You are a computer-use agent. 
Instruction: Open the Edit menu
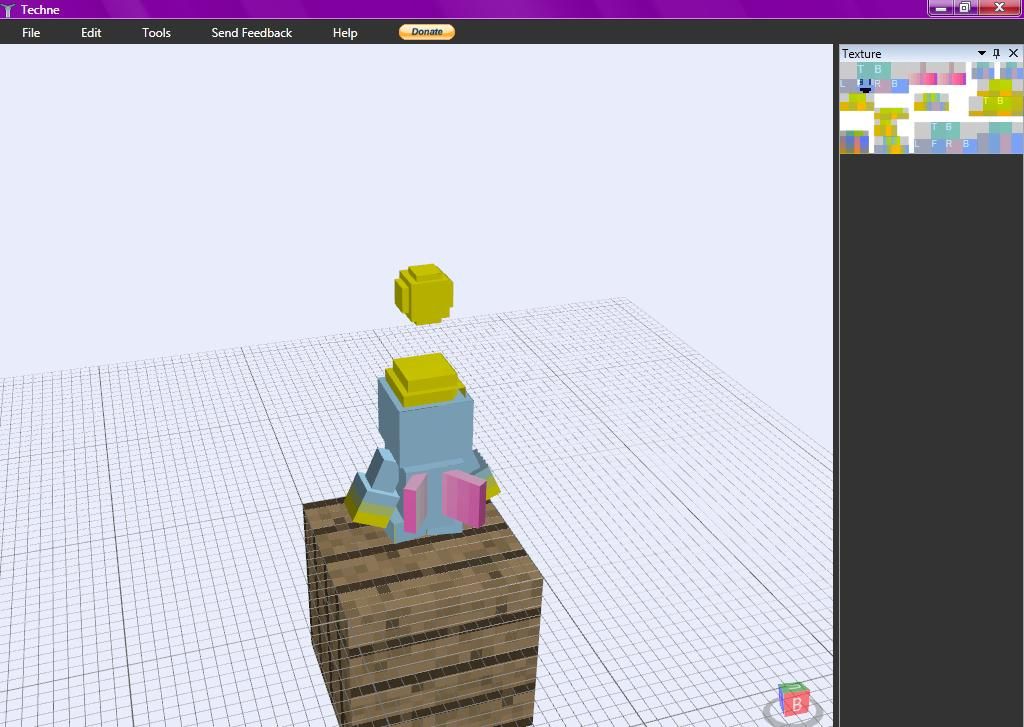(91, 33)
